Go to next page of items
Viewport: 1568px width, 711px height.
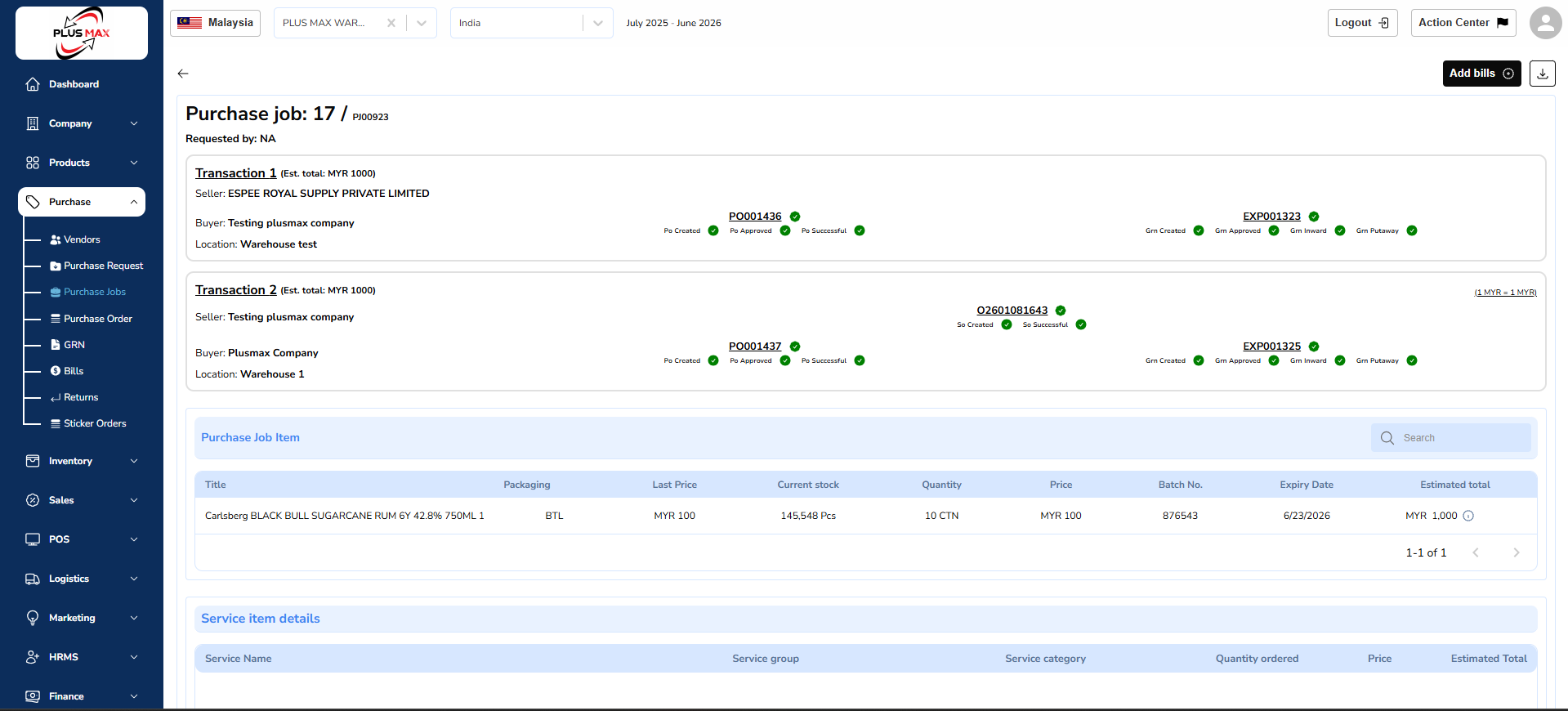(x=1516, y=552)
